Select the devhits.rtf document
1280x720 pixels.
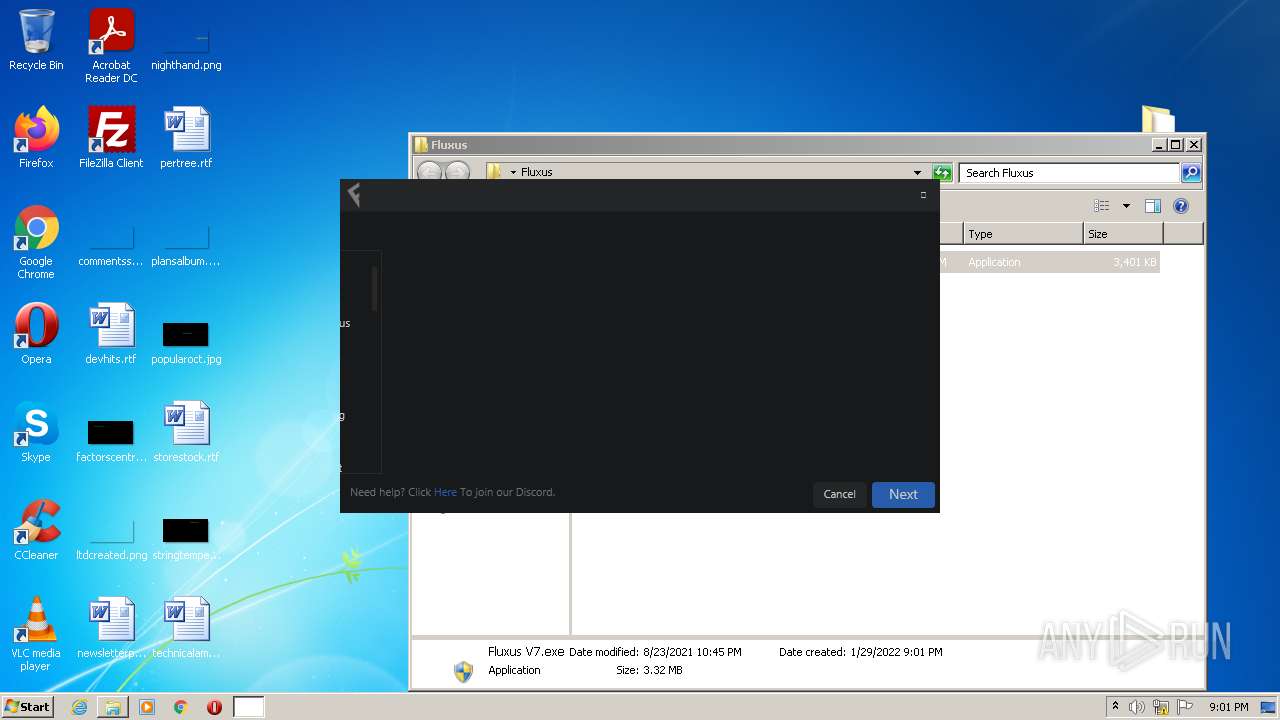(111, 334)
